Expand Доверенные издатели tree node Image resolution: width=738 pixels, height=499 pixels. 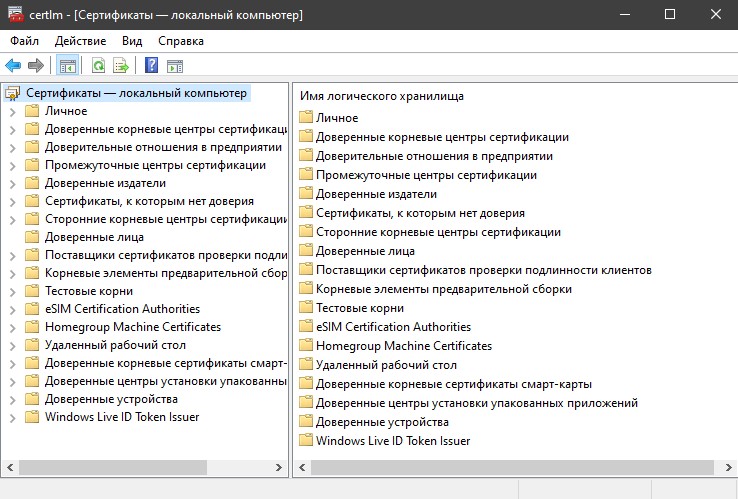[x=13, y=184]
